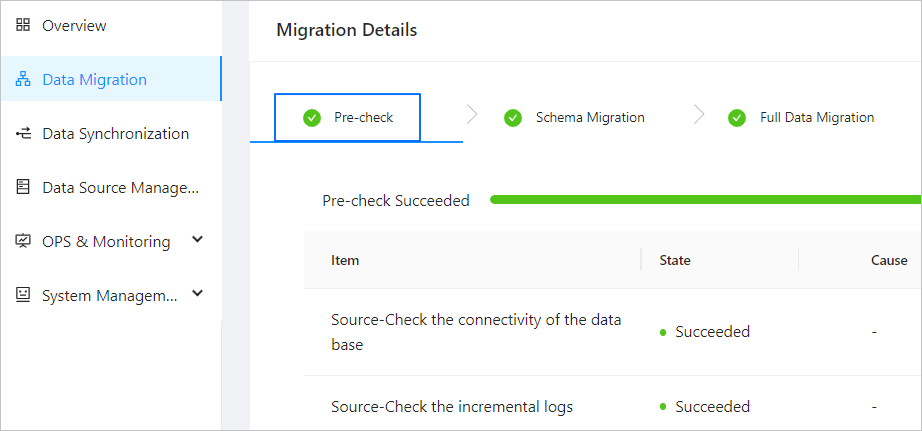Open the Overview page
Screen dimensions: 922x431
click(x=74, y=26)
